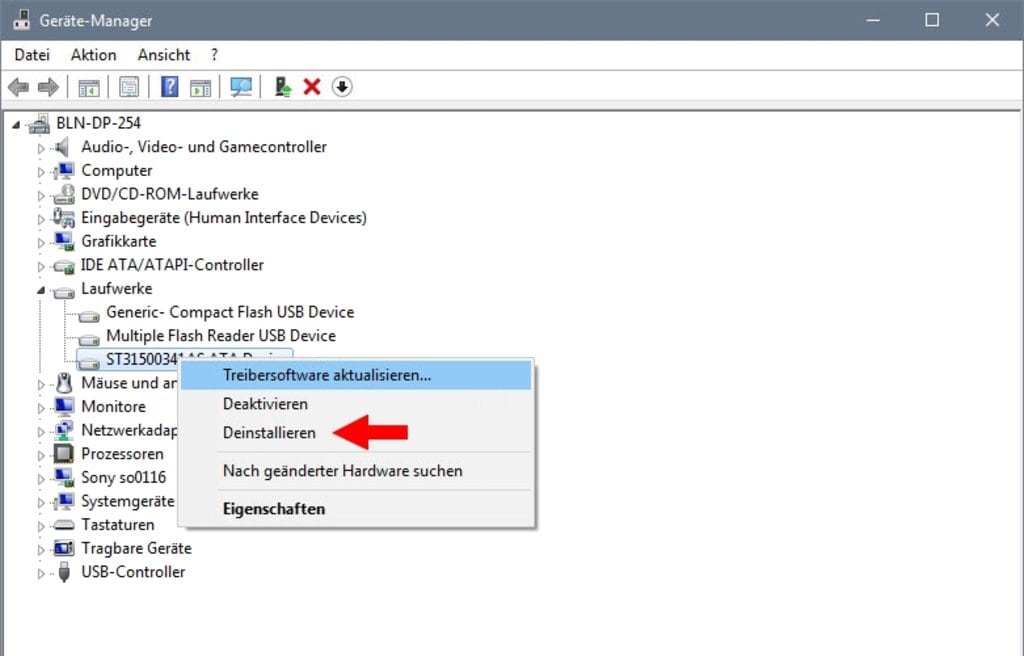Viewport: 1024px width, 656px height.
Task: Click the update driver toolbar icon
Action: click(x=283, y=87)
